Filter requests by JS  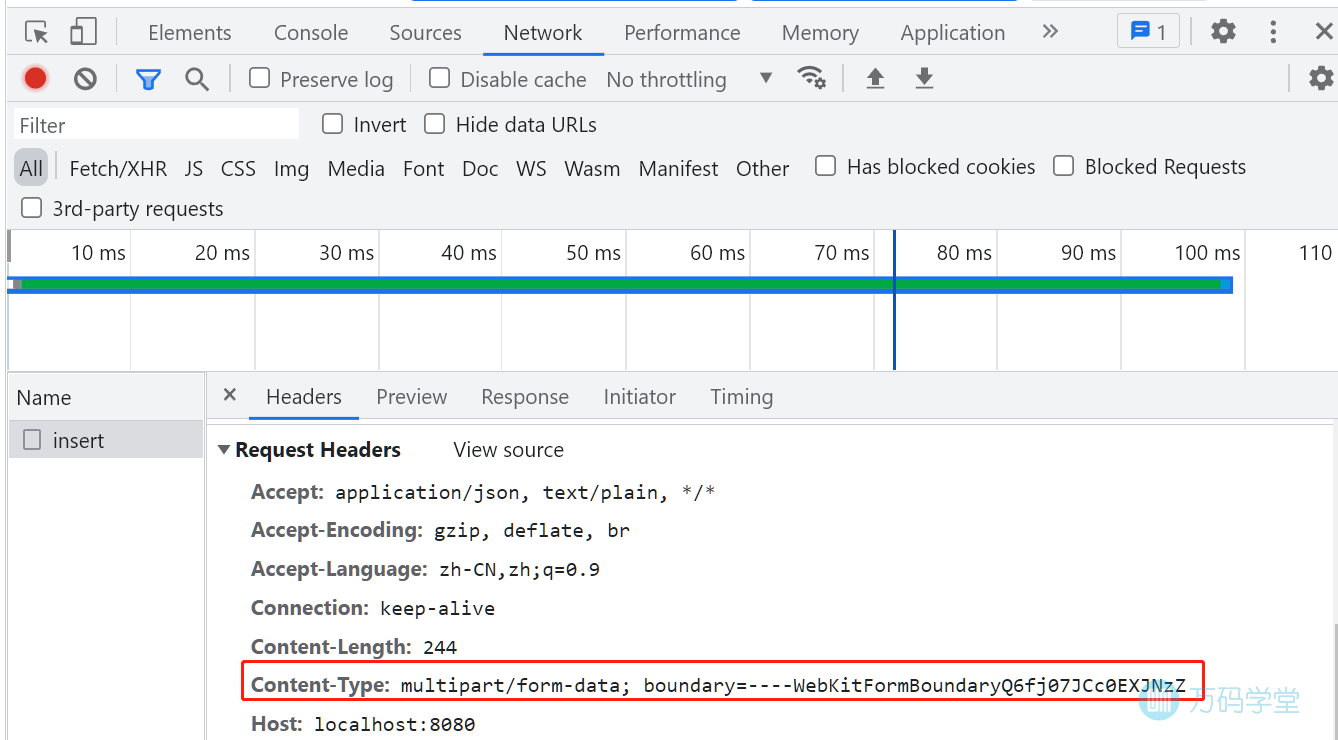click(194, 168)
